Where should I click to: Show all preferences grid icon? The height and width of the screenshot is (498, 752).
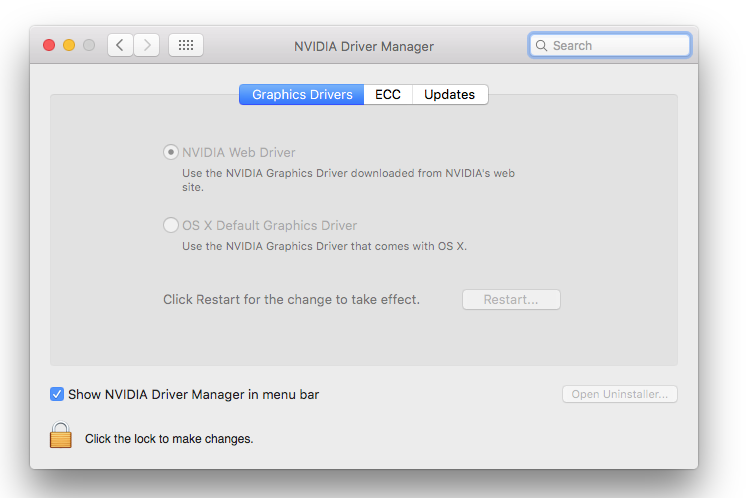[186, 45]
